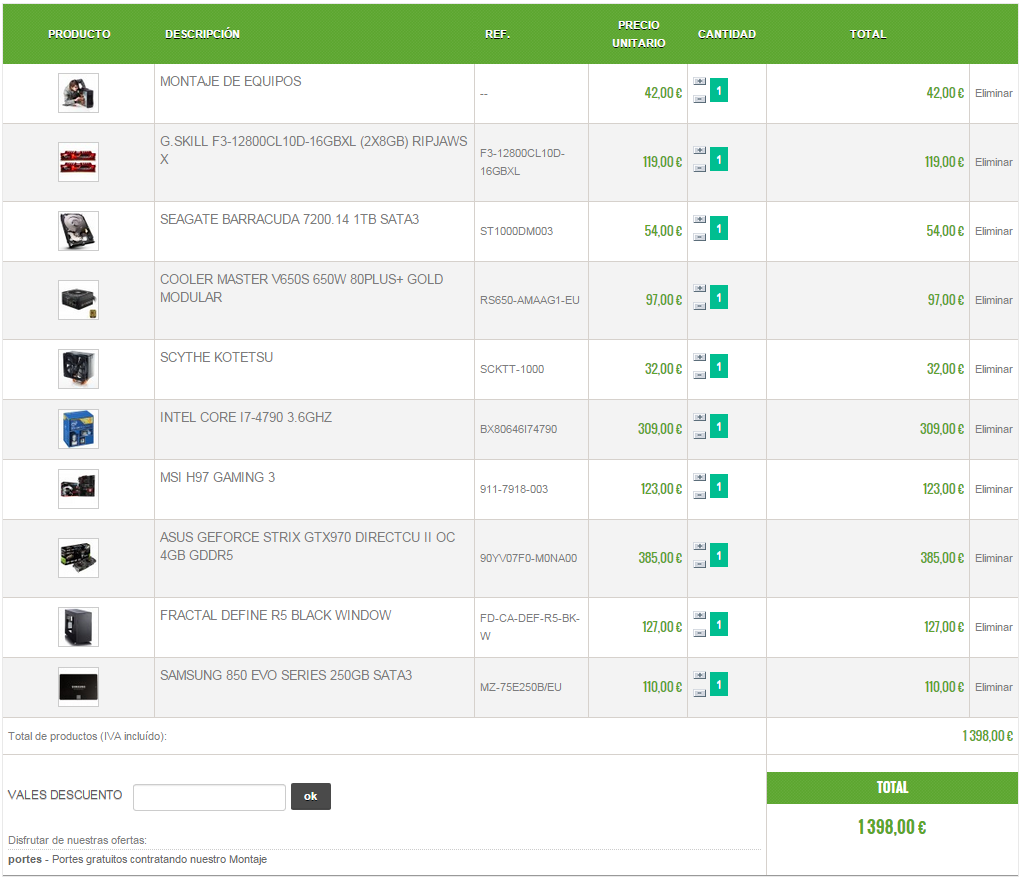
Task: Click SCYTHE KOTETSU description text
Action: (x=217, y=358)
